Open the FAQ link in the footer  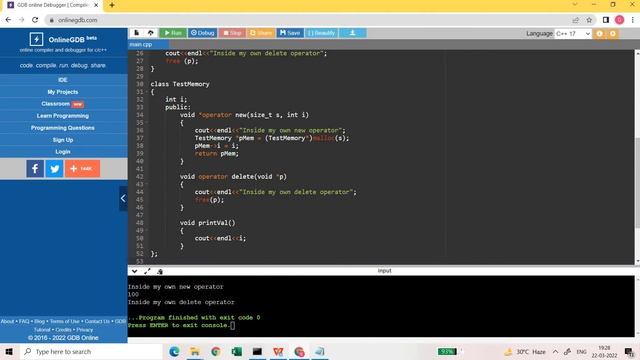[x=24, y=321]
